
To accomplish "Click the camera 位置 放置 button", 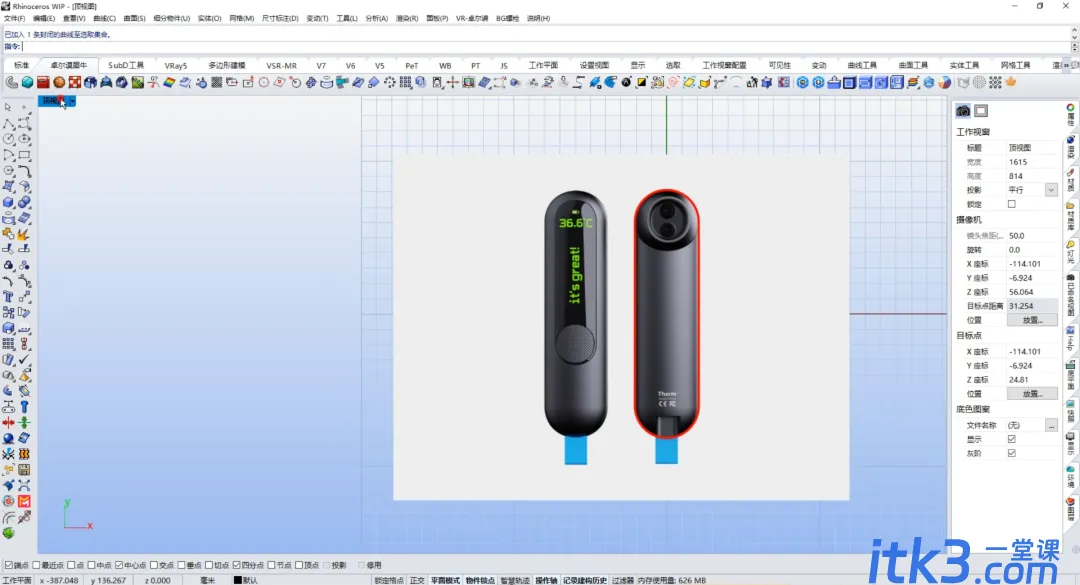I will pyautogui.click(x=1032, y=320).
